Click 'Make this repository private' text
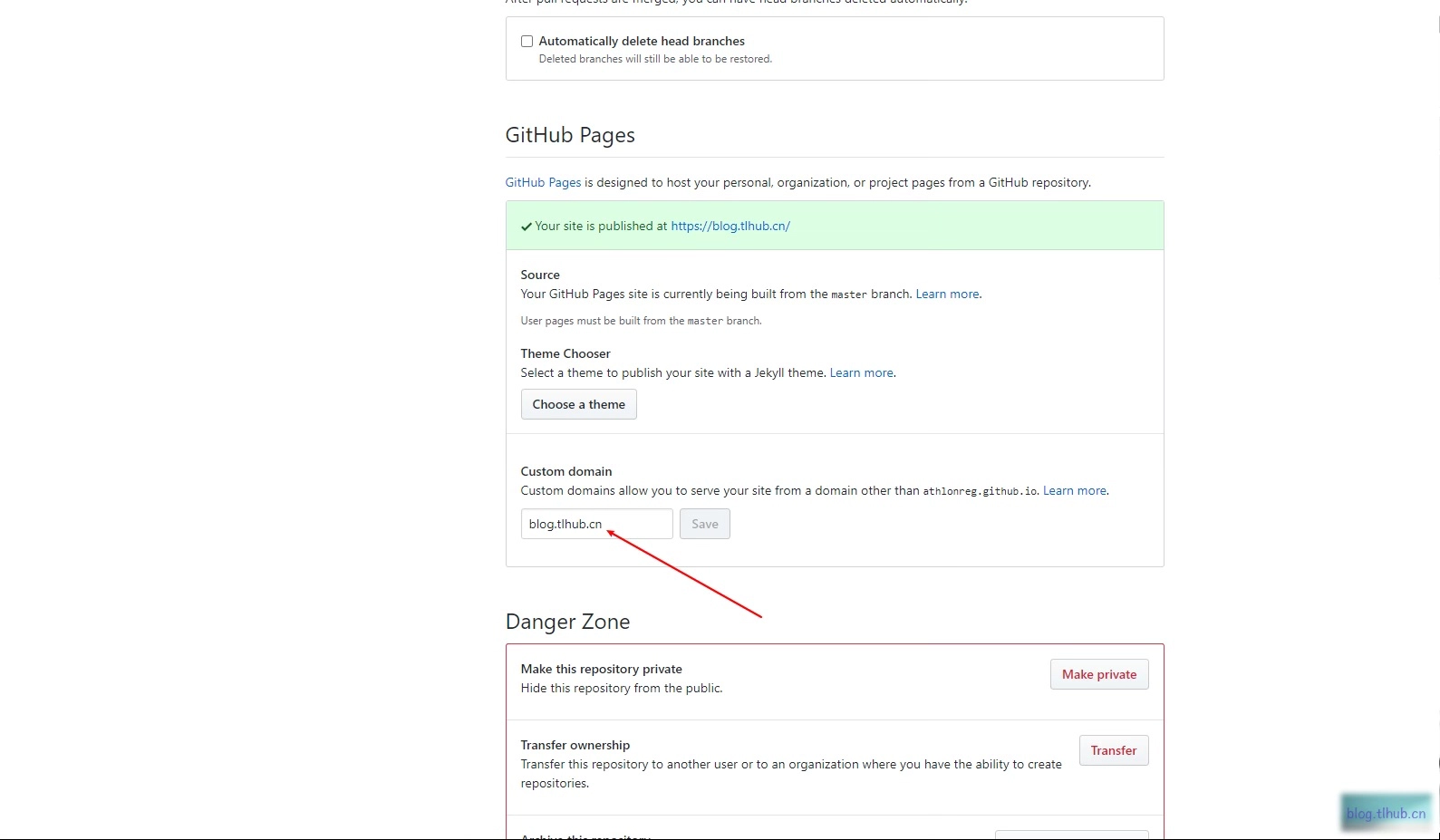Screen dimensions: 1440x840 pos(601,669)
